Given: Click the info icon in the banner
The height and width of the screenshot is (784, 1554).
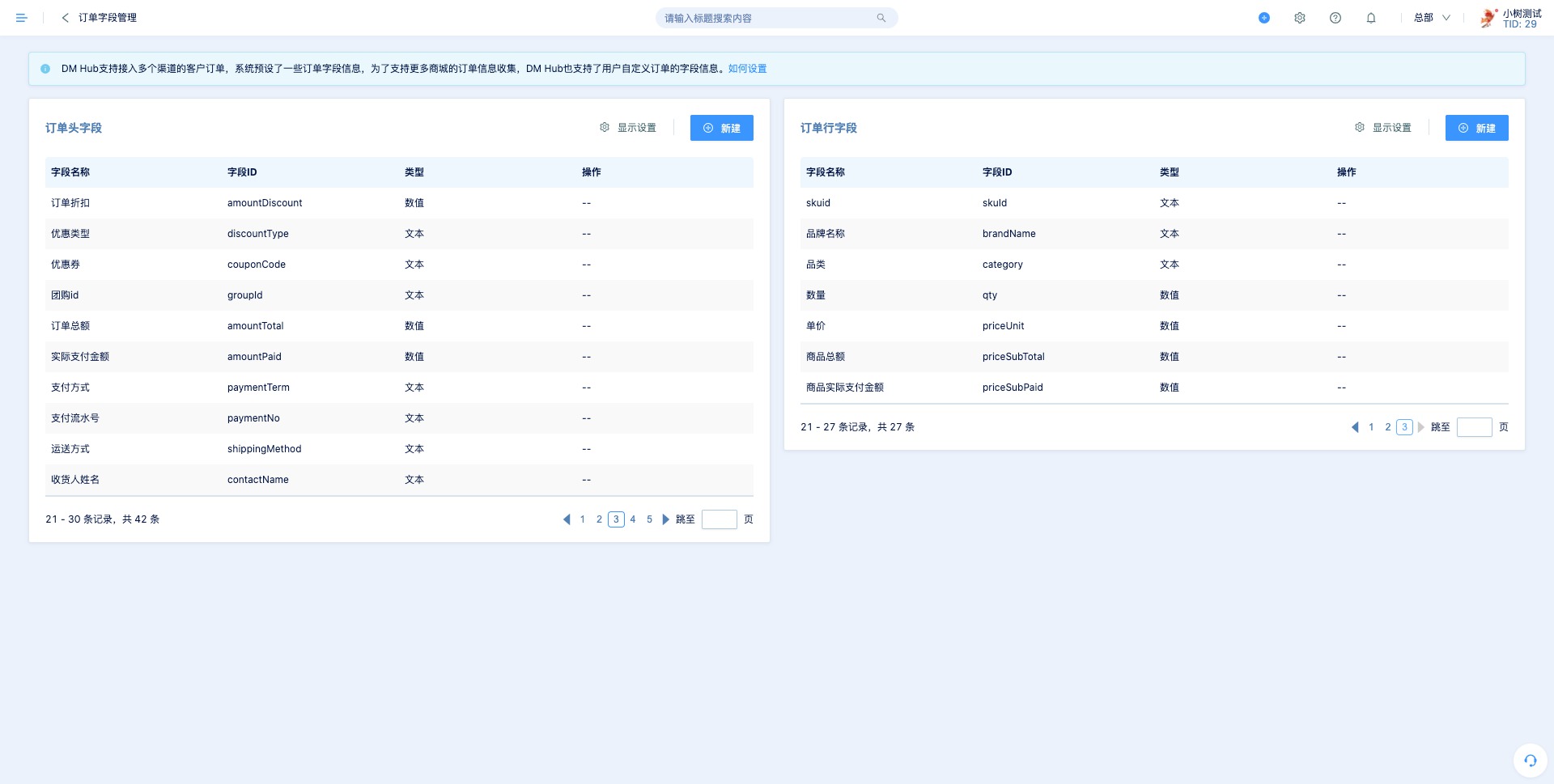Looking at the screenshot, I should point(45,69).
